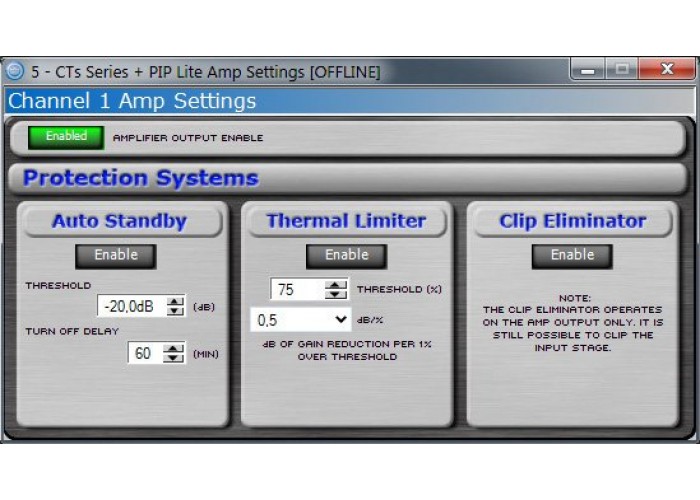Click the Clip Eliminator NOTE text
Image resolution: width=700 pixels, height=500 pixels.
point(573,323)
